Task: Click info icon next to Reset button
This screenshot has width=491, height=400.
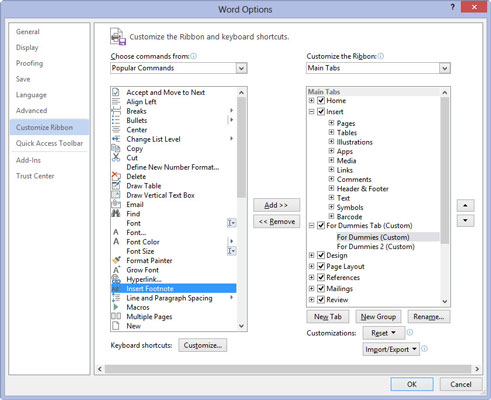Action: [410, 332]
